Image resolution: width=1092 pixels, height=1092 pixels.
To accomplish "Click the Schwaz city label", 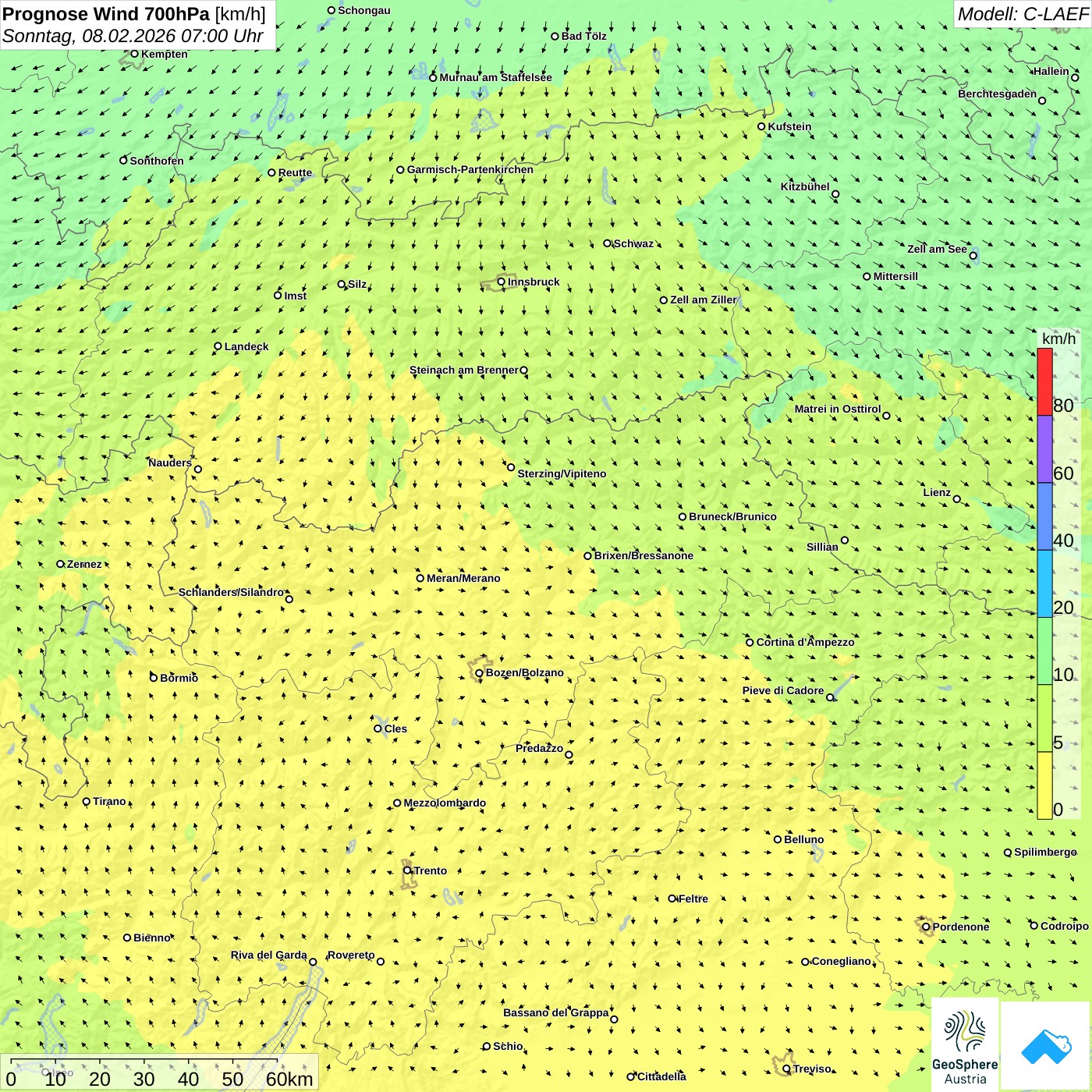I will point(633,243).
